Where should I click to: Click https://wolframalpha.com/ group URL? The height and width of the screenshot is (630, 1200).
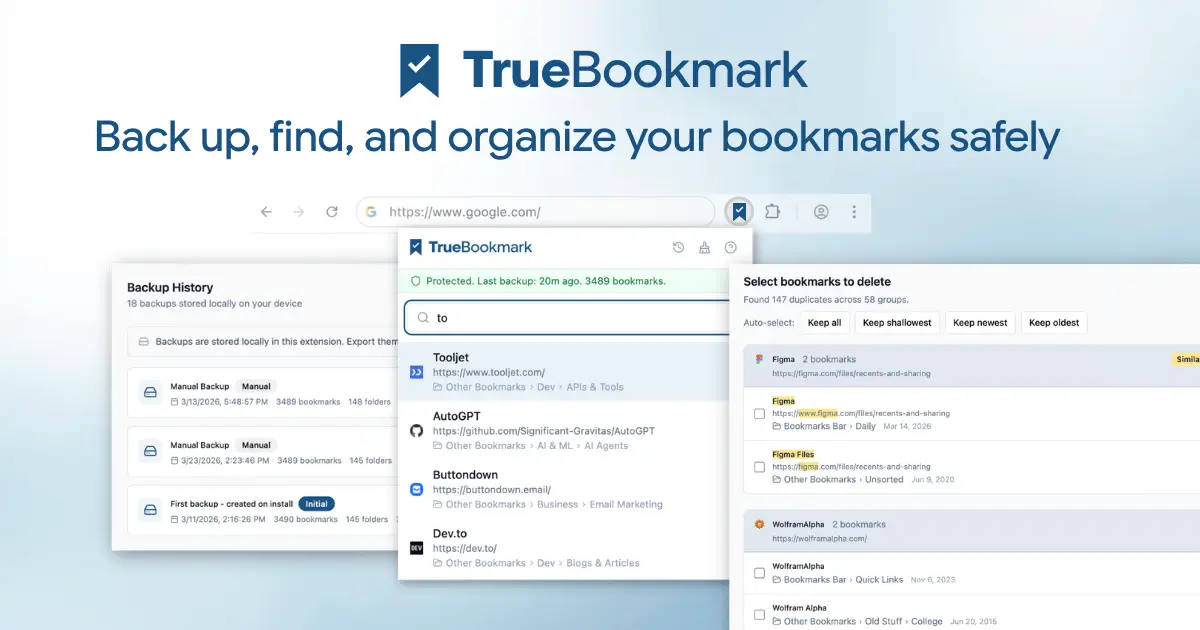(x=819, y=538)
